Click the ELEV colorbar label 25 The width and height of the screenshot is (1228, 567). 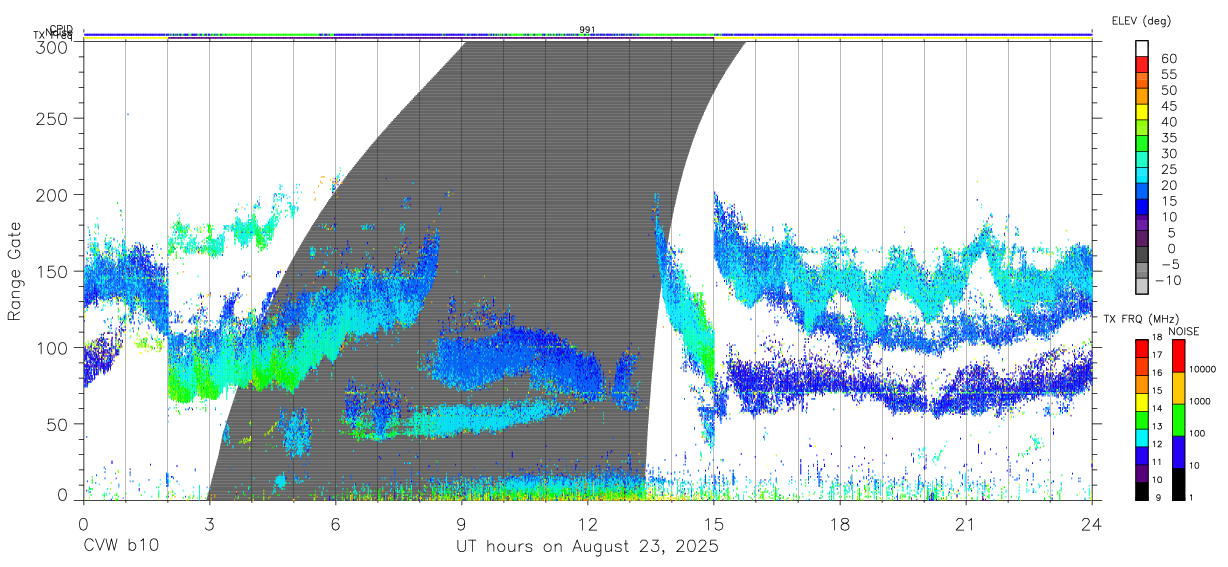(1168, 169)
